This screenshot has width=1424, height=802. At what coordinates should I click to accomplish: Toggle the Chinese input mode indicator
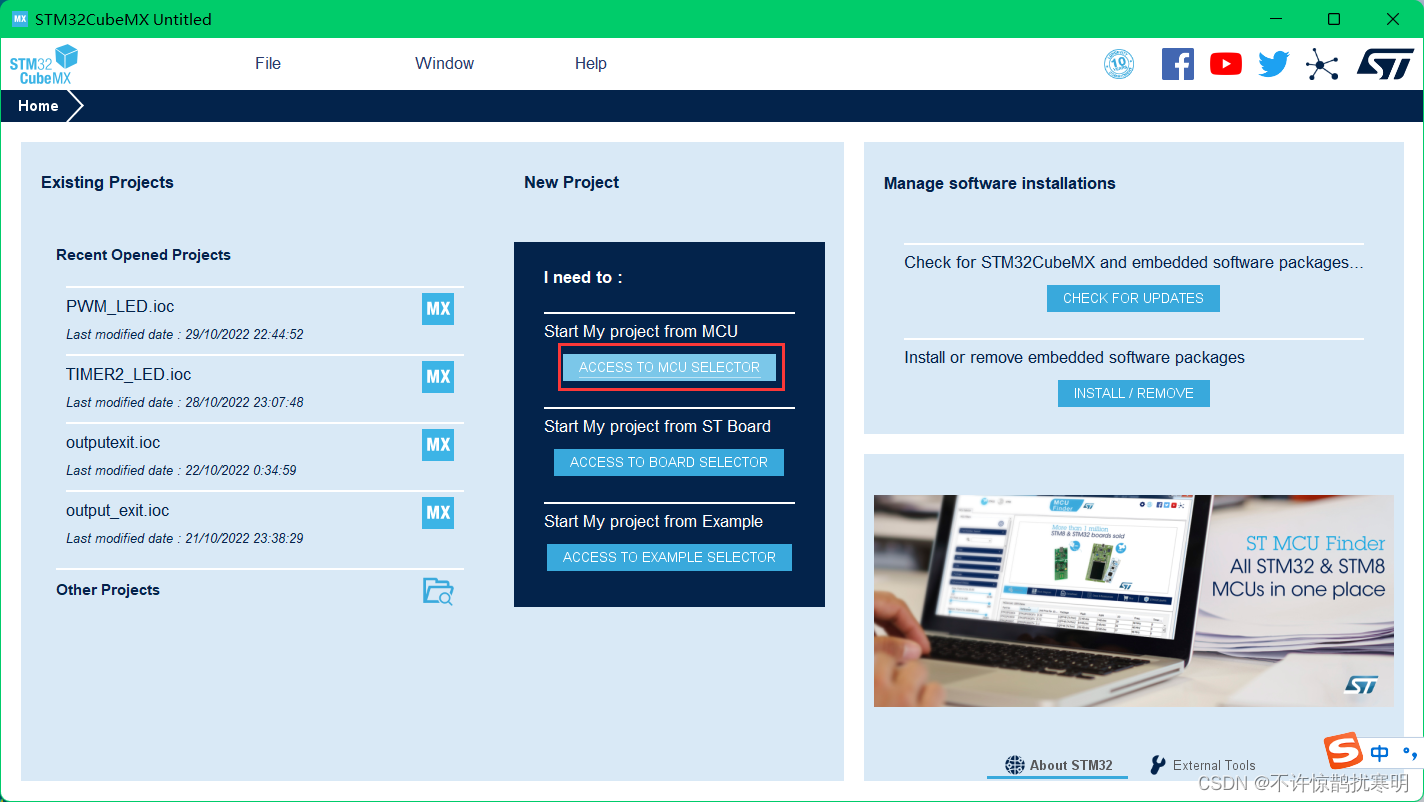(1380, 753)
